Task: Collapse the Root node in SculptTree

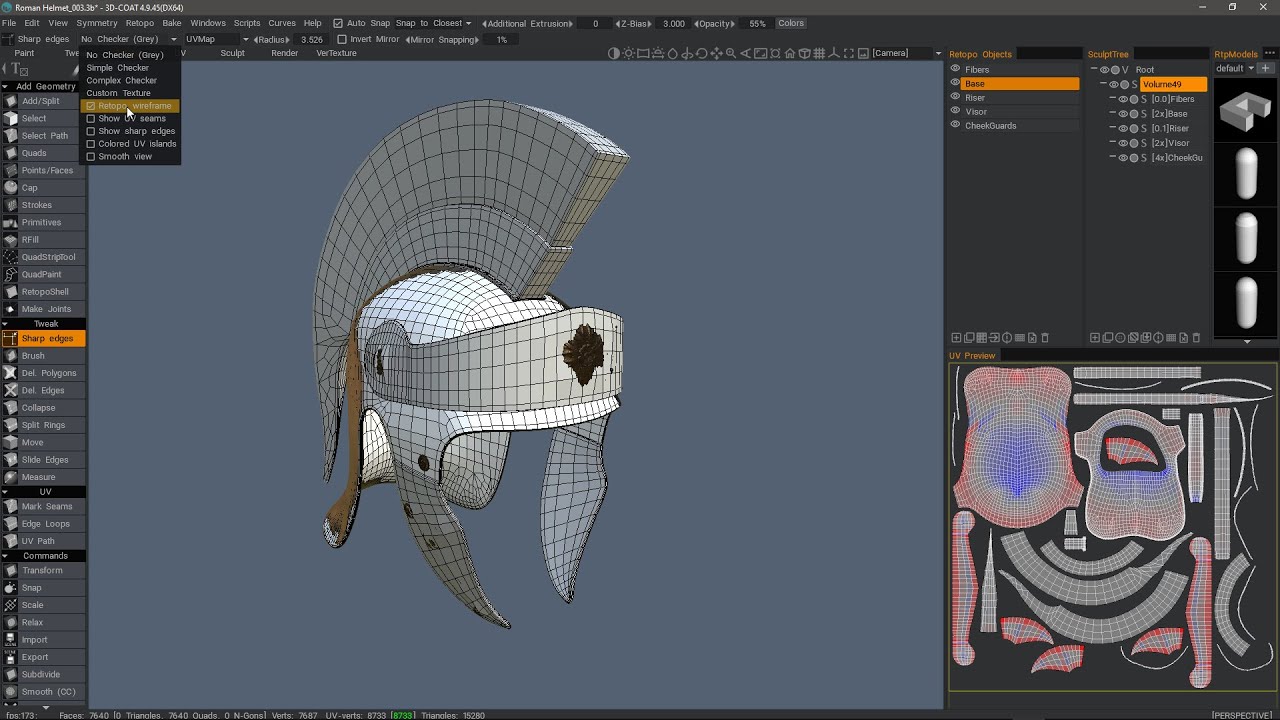Action: tap(1095, 70)
